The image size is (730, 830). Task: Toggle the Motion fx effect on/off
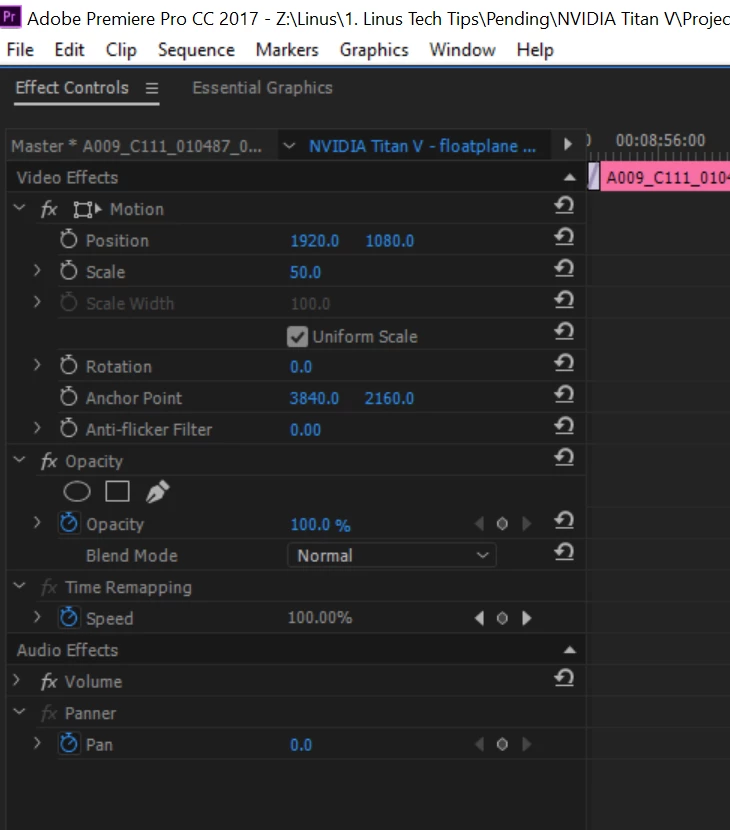(x=49, y=209)
